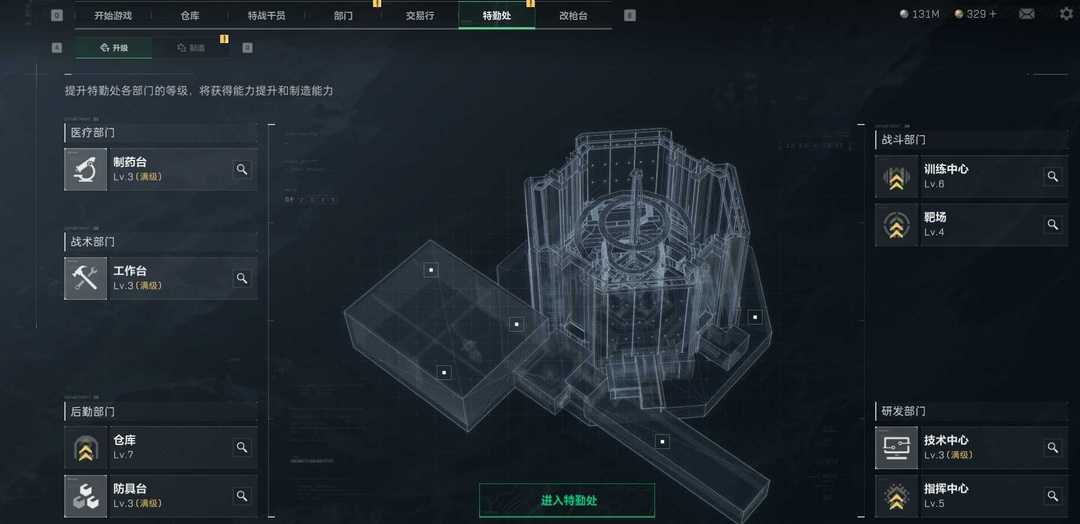
Task: Open the settings gear icon
Action: tap(1066, 14)
